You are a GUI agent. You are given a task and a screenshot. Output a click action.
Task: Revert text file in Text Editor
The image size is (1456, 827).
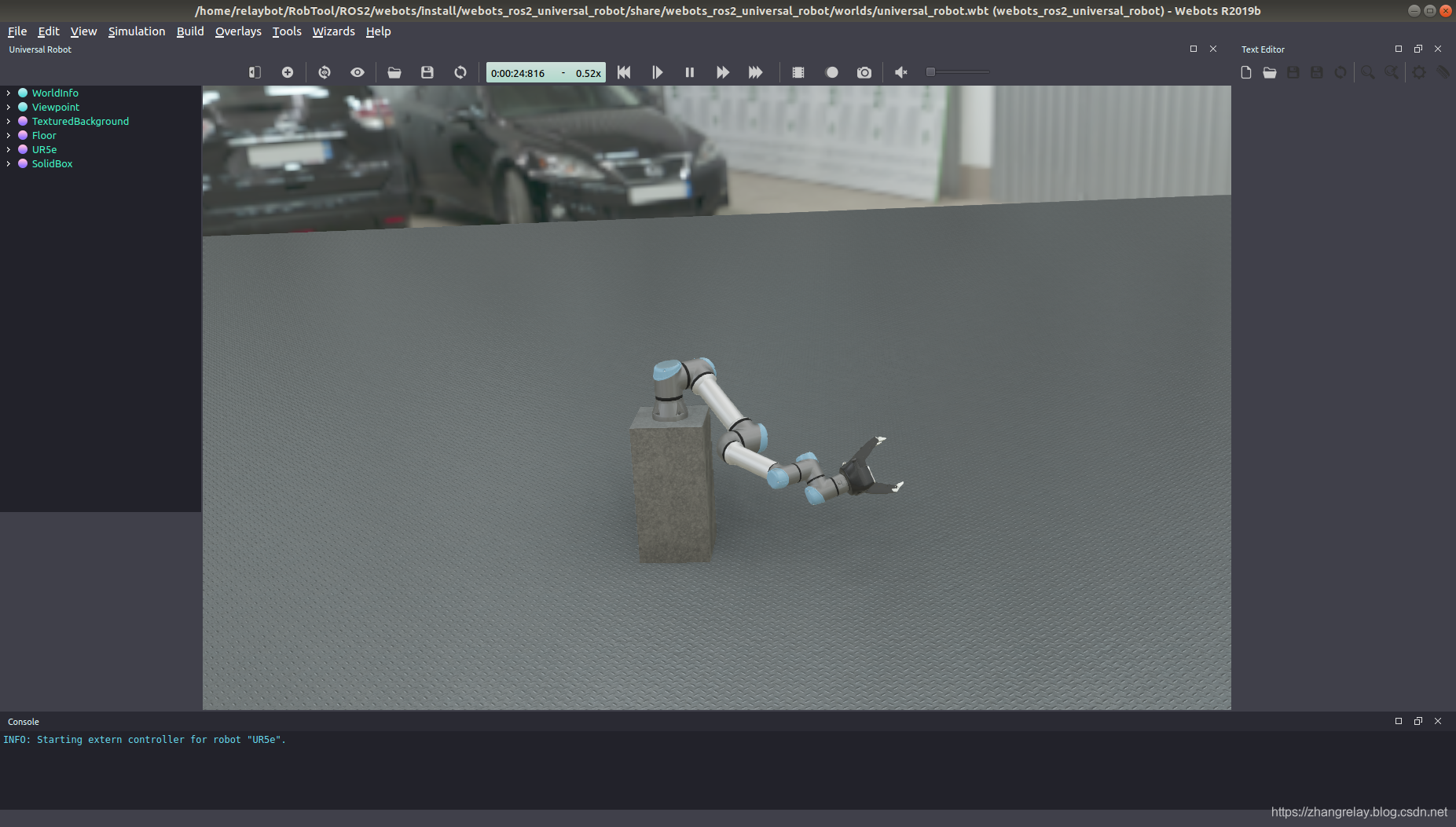[x=1340, y=72]
